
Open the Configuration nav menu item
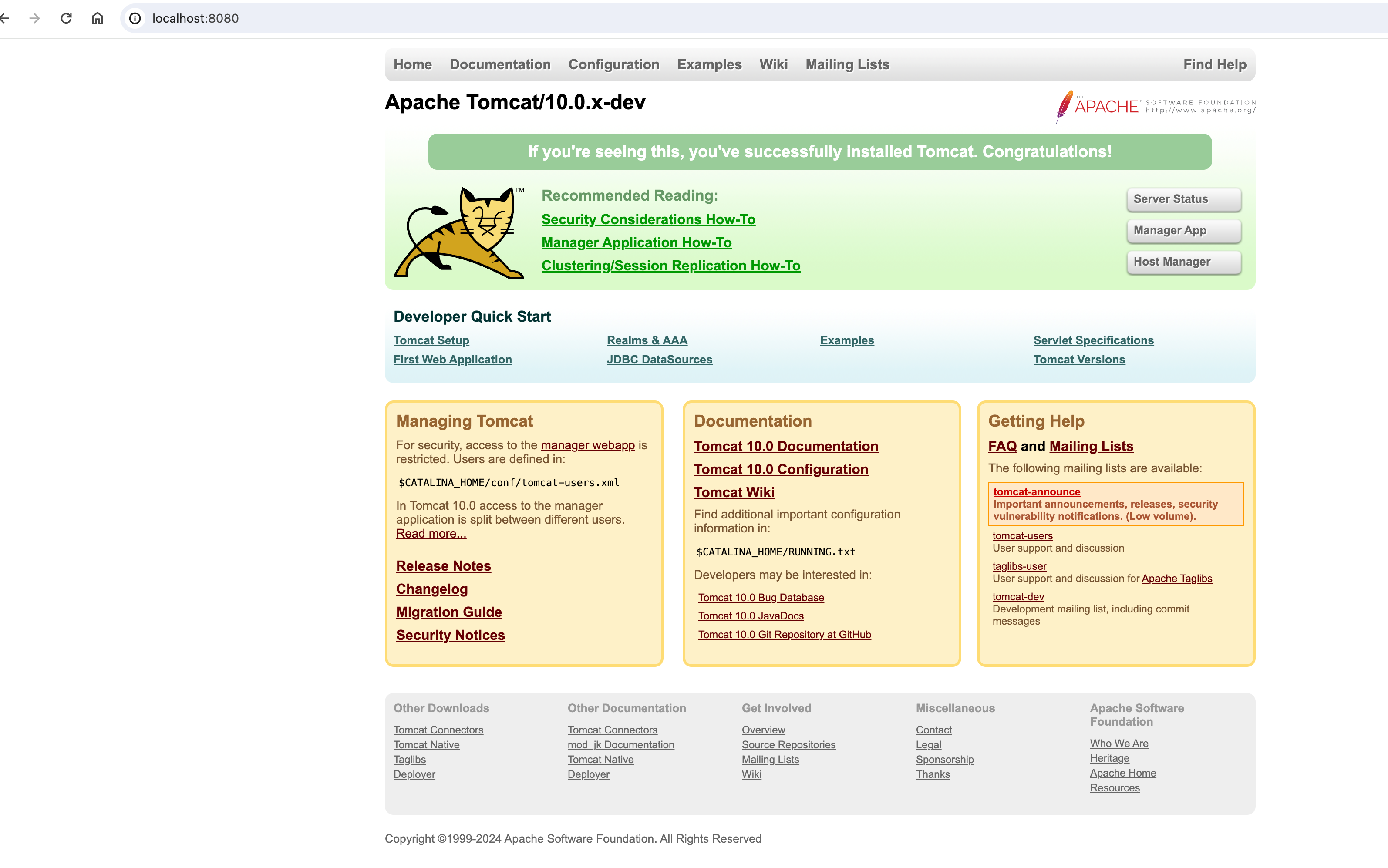(x=613, y=65)
